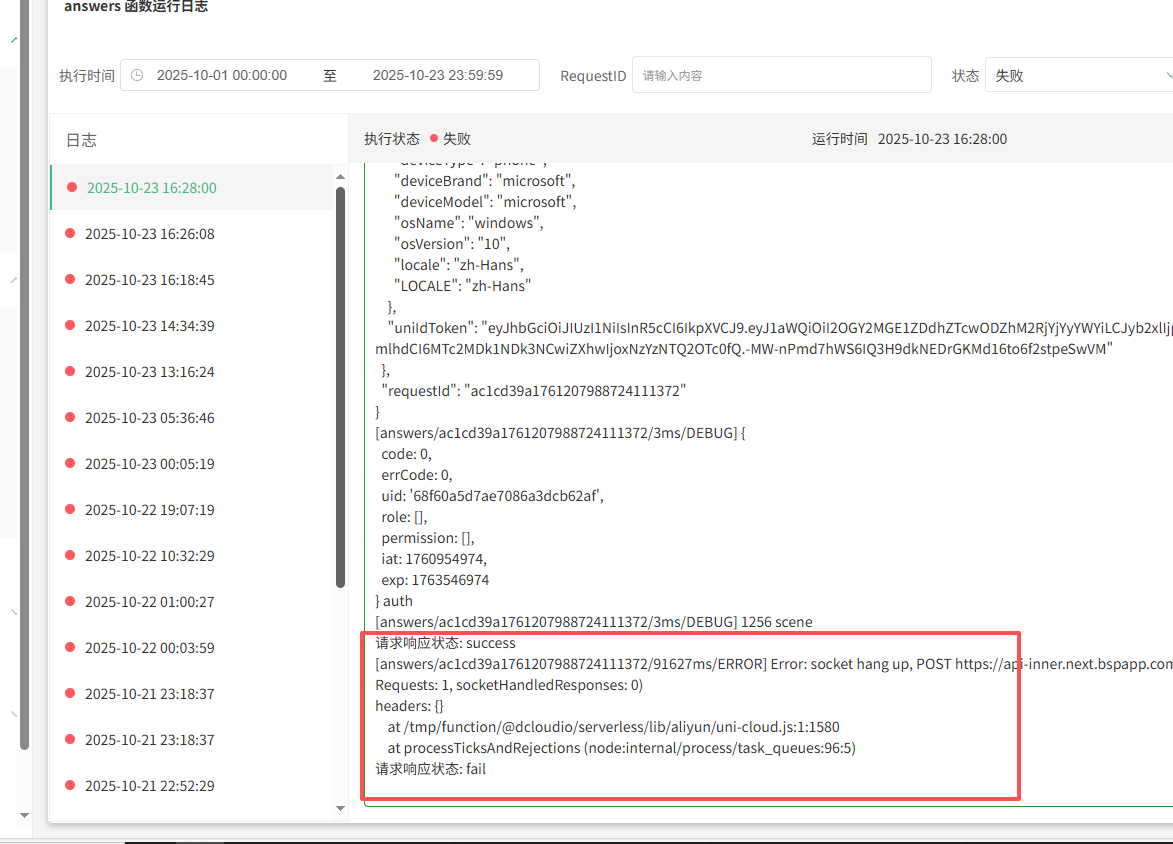Viewport: 1173px width, 844px height.
Task: Open end time picker 2025-10-23 23:59:59
Action: [437, 75]
